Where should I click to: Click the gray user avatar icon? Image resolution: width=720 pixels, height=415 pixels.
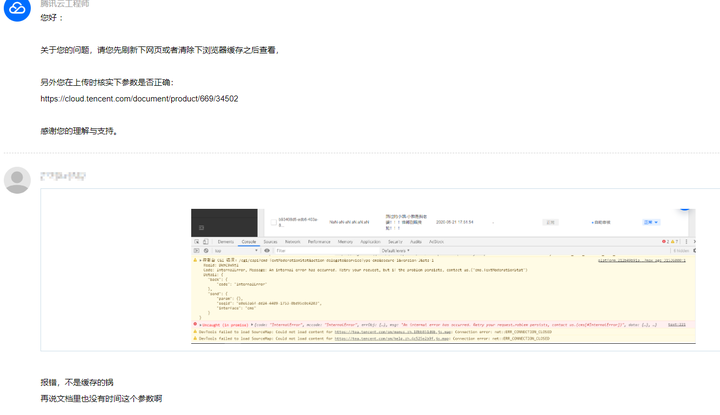[x=17, y=180]
